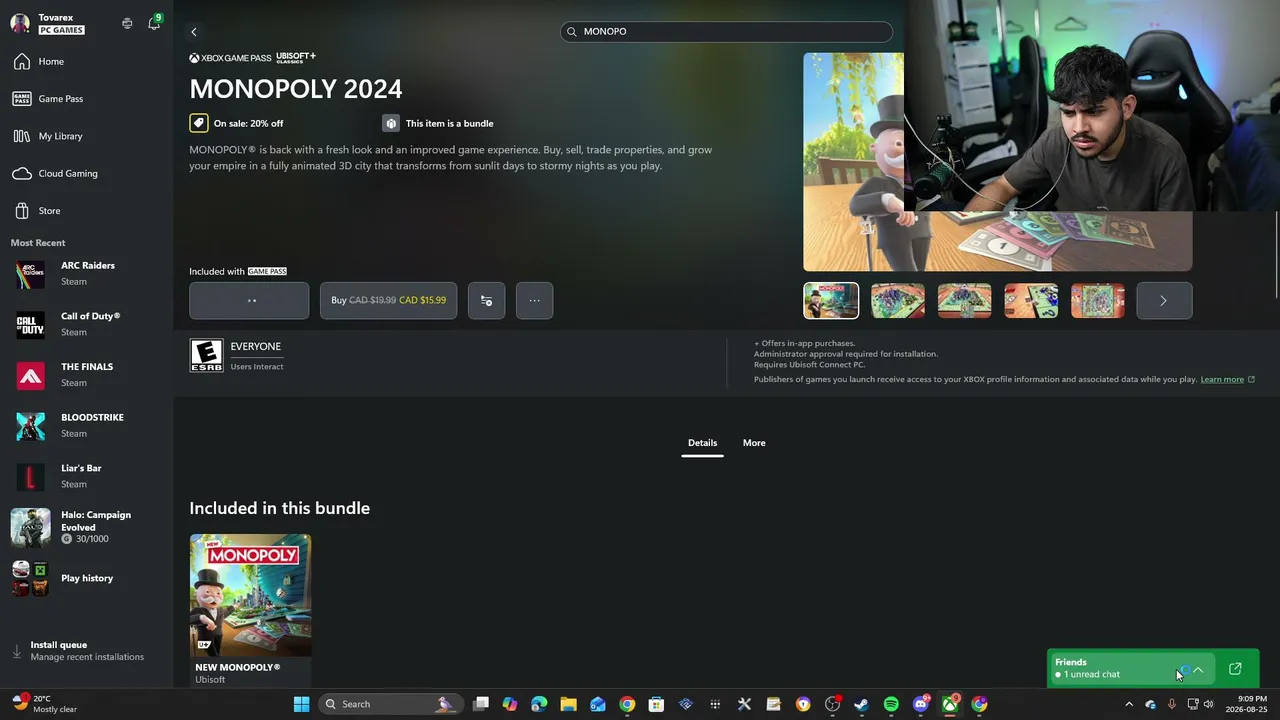The image size is (1280, 720).
Task: Open THE FINALS from Most Recent
Action: [86, 375]
